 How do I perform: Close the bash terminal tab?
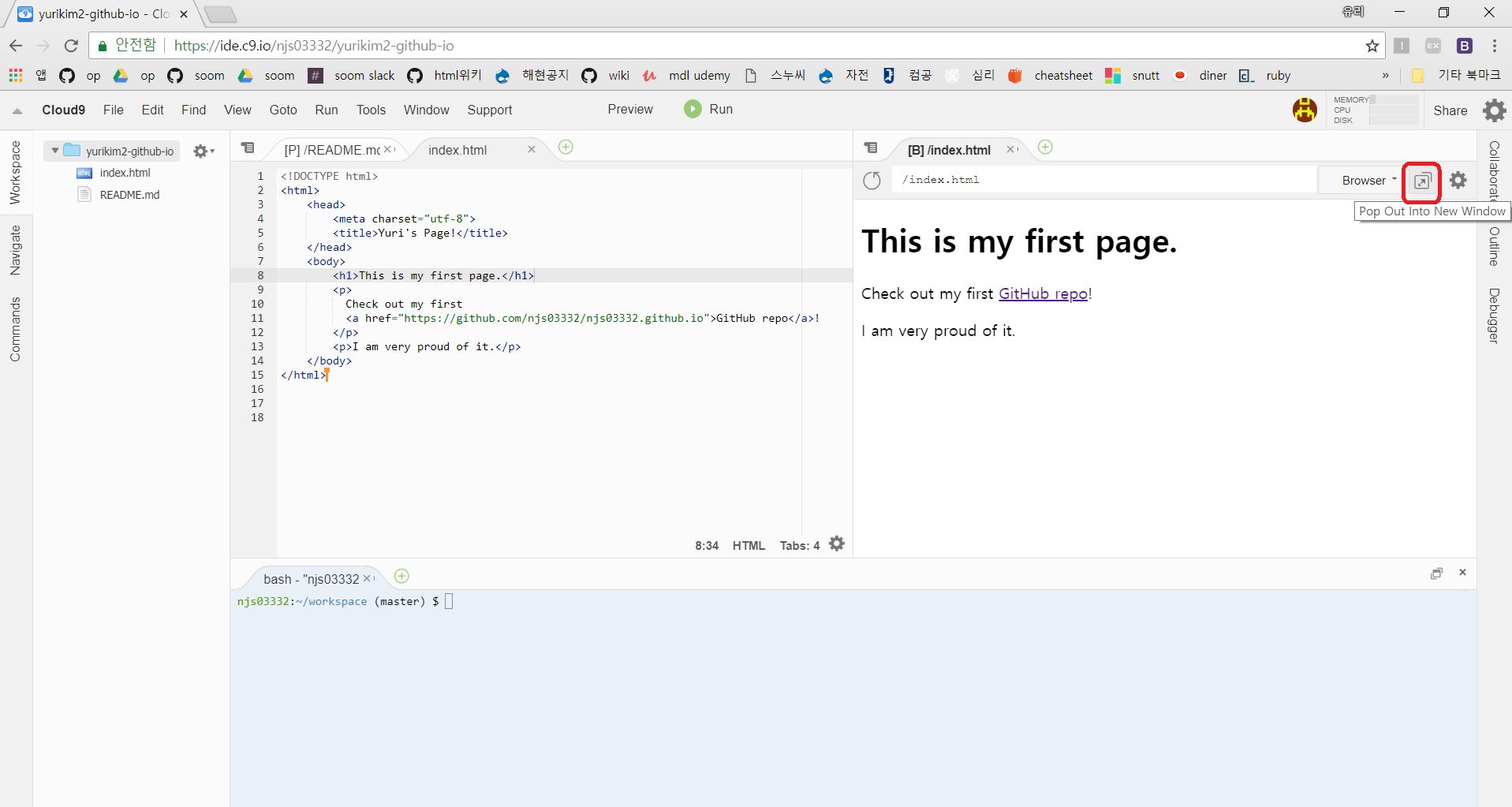(x=367, y=578)
